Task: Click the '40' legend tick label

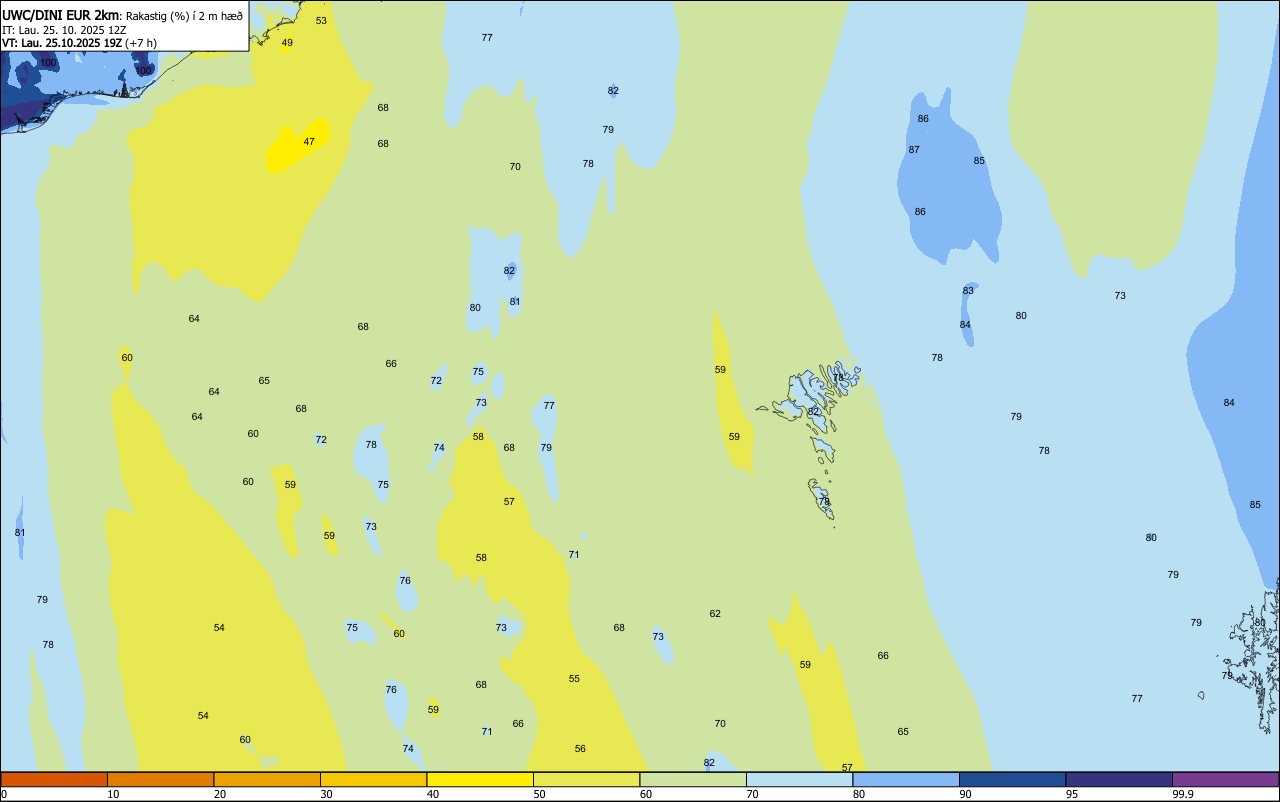Action: (x=433, y=794)
